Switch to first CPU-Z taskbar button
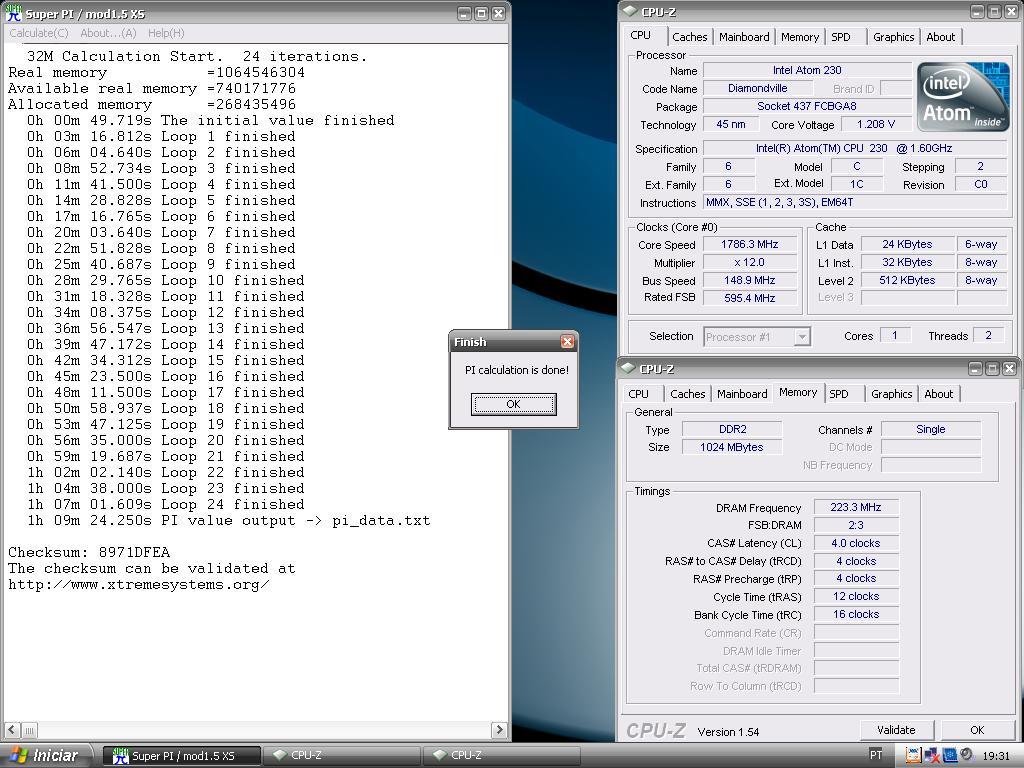The width and height of the screenshot is (1024, 768). 342,756
